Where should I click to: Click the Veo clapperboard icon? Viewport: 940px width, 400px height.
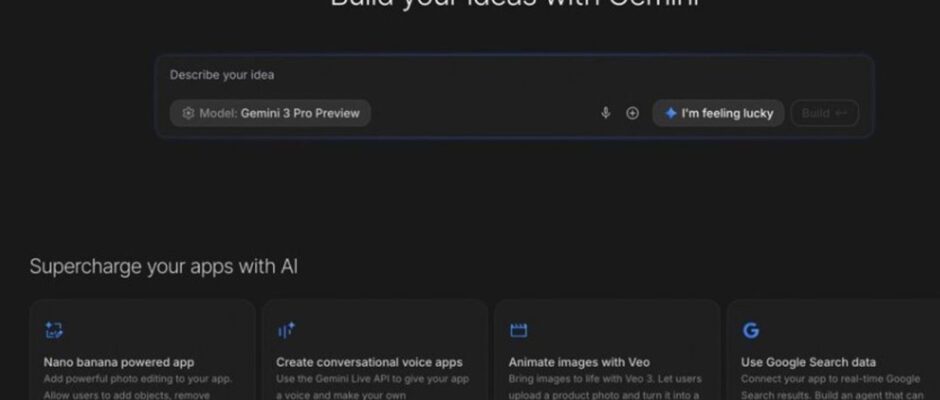(518, 330)
